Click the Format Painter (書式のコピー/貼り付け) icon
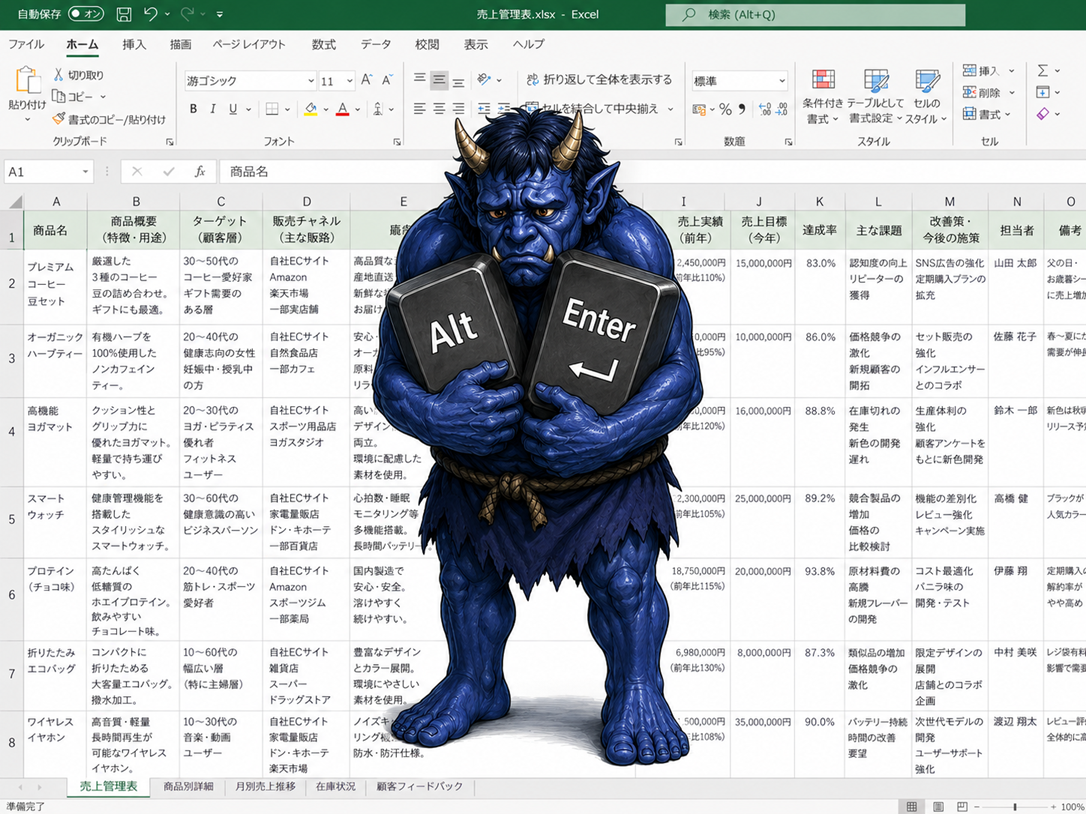The width and height of the screenshot is (1086, 814). pyautogui.click(x=58, y=119)
